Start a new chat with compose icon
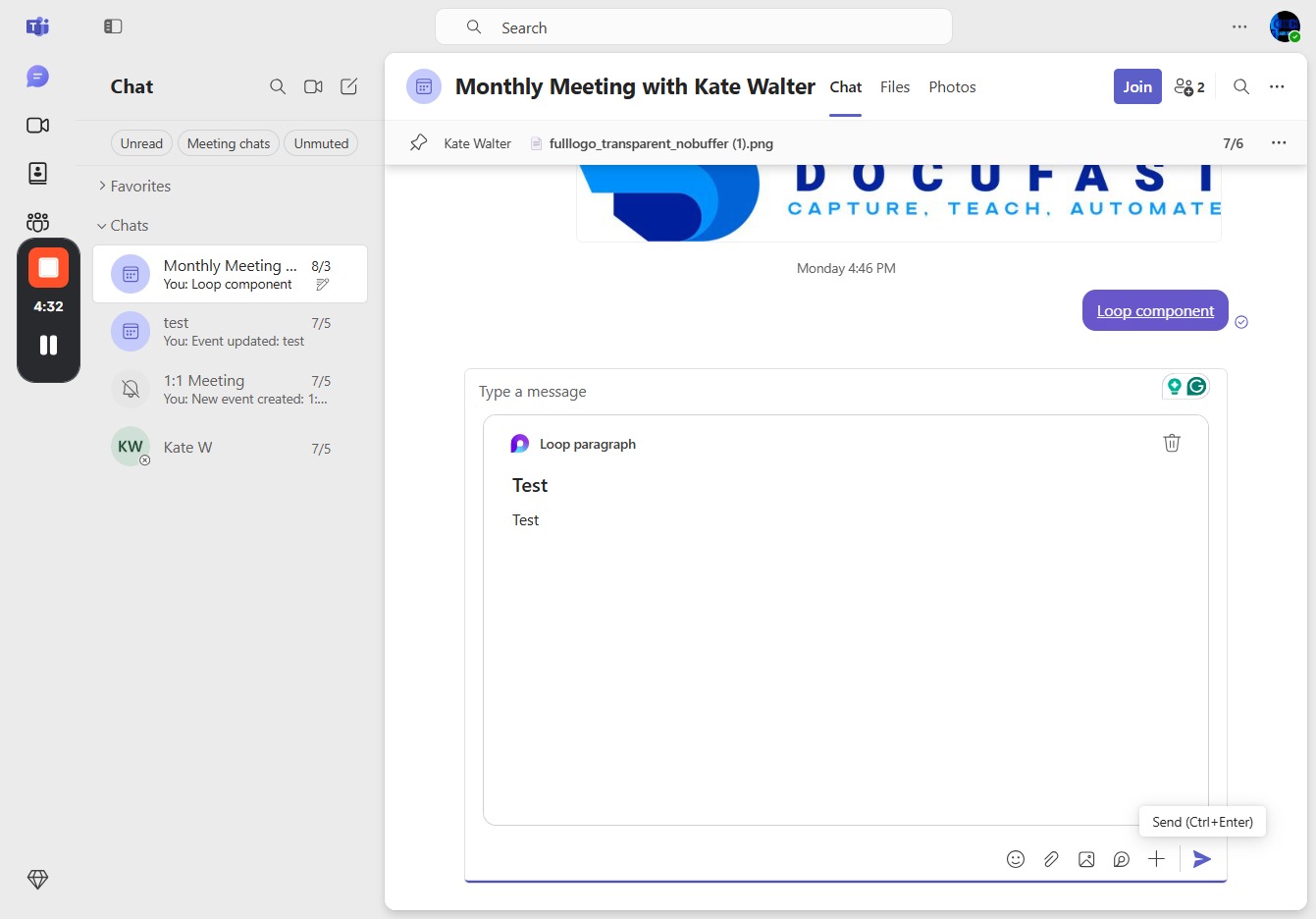This screenshot has width=1316, height=919. [348, 86]
